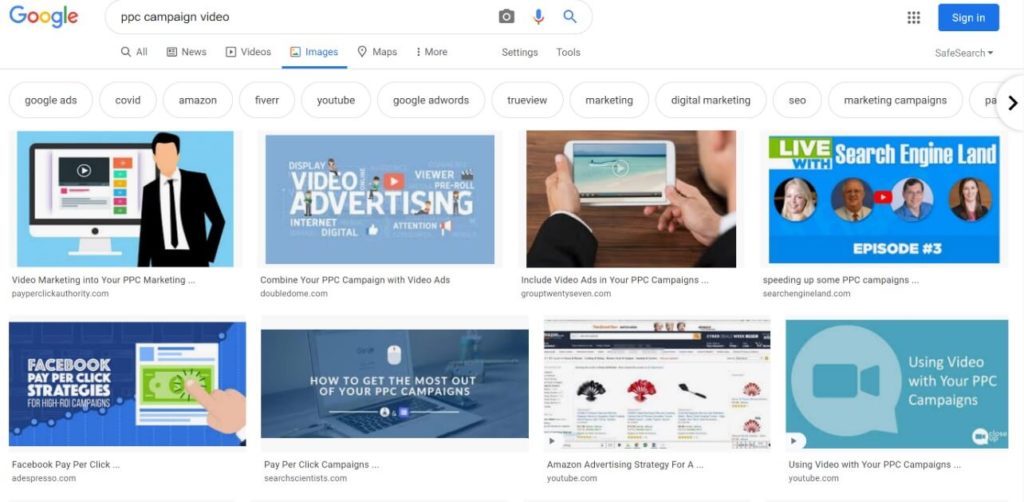The width and height of the screenshot is (1024, 502).
Task: Switch to the News tab
Action: (186, 52)
